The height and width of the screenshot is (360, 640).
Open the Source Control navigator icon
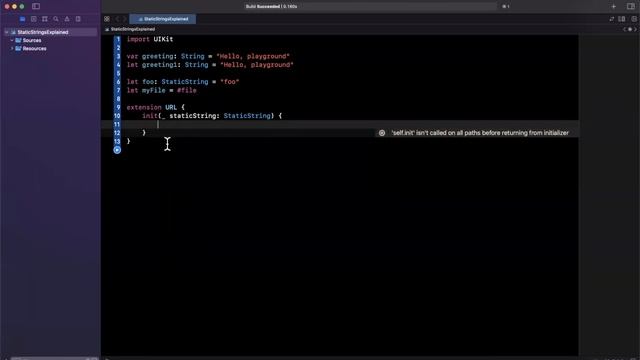coord(33,19)
